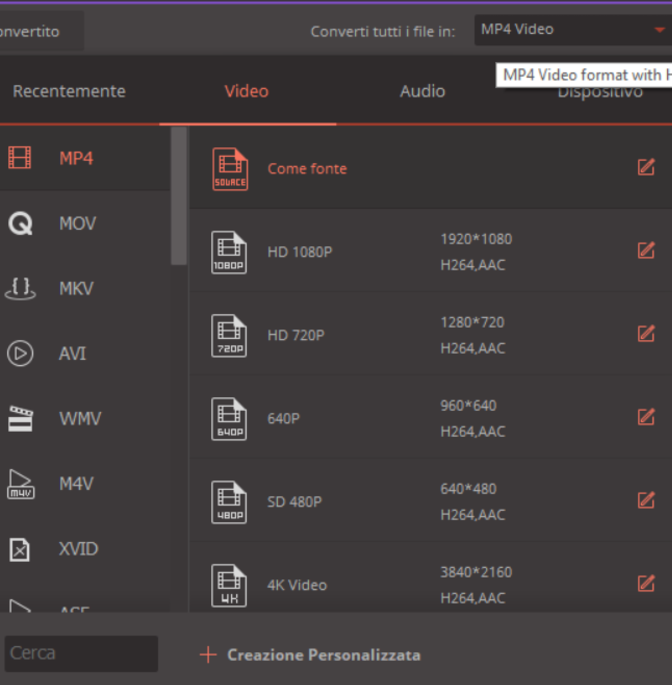The image size is (672, 685).
Task: Click the Converti tutti i file in label
Action: tap(383, 31)
